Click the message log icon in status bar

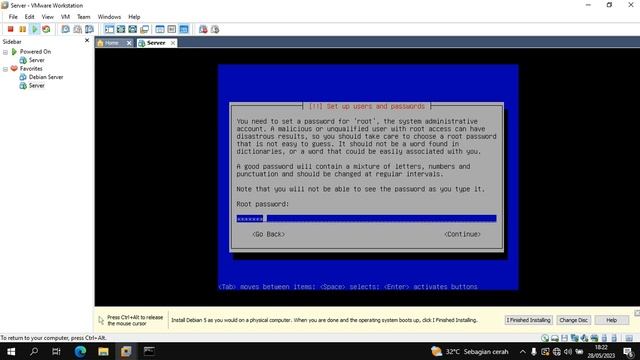[x=629, y=338]
